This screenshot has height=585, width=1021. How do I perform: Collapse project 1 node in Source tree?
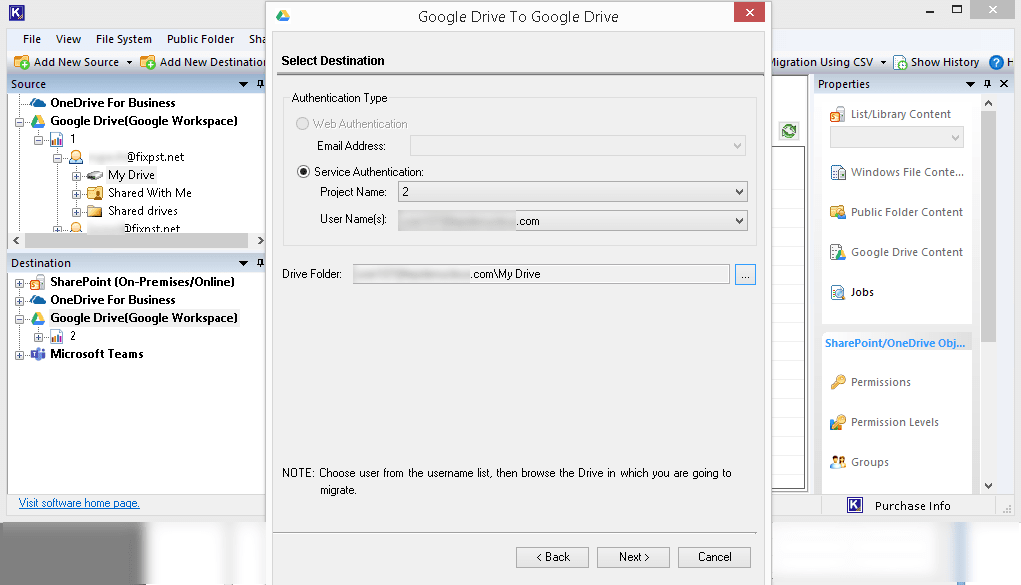coord(38,140)
